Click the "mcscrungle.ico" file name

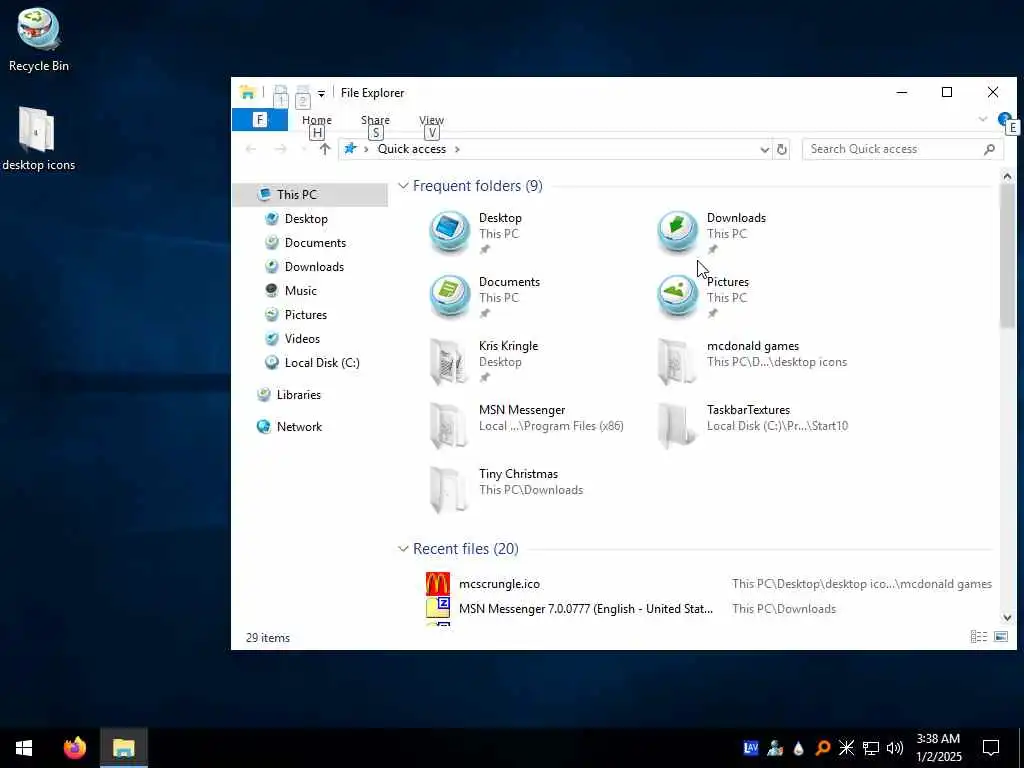click(x=499, y=584)
